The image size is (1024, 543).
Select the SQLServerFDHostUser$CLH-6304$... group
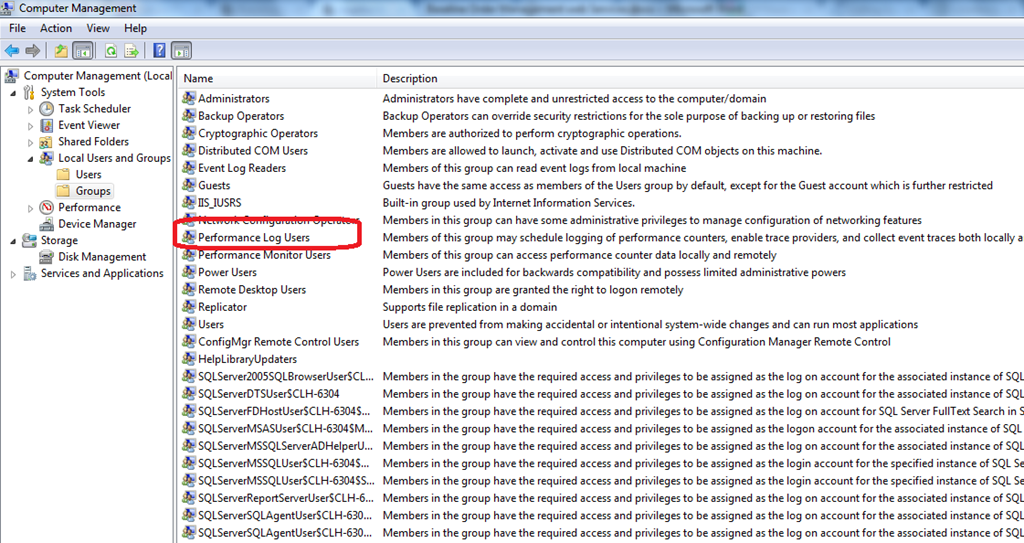284,411
